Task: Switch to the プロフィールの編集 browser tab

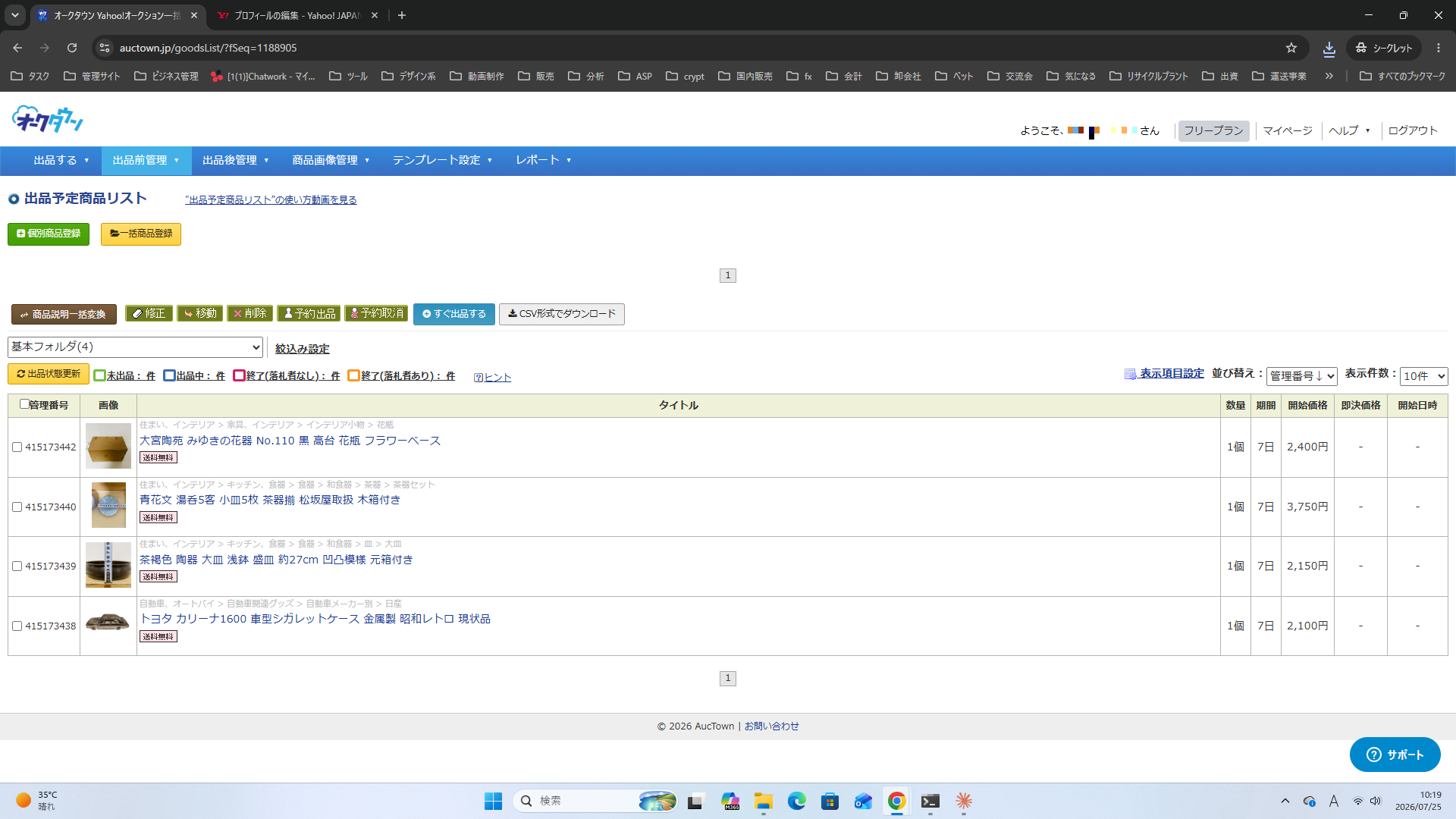Action: tap(297, 15)
